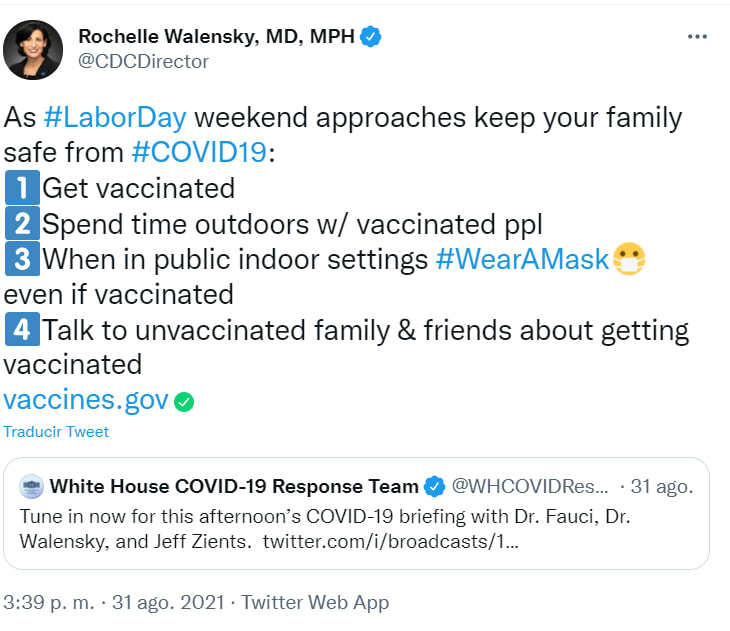Viewport: 730px width, 631px height.
Task: Click Traducir Tweet to translate
Action: [56, 432]
